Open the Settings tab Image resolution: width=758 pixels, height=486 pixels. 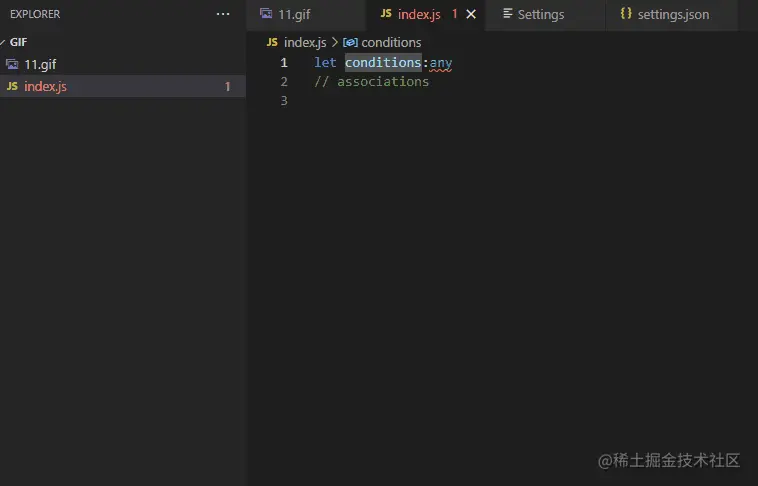coord(545,15)
